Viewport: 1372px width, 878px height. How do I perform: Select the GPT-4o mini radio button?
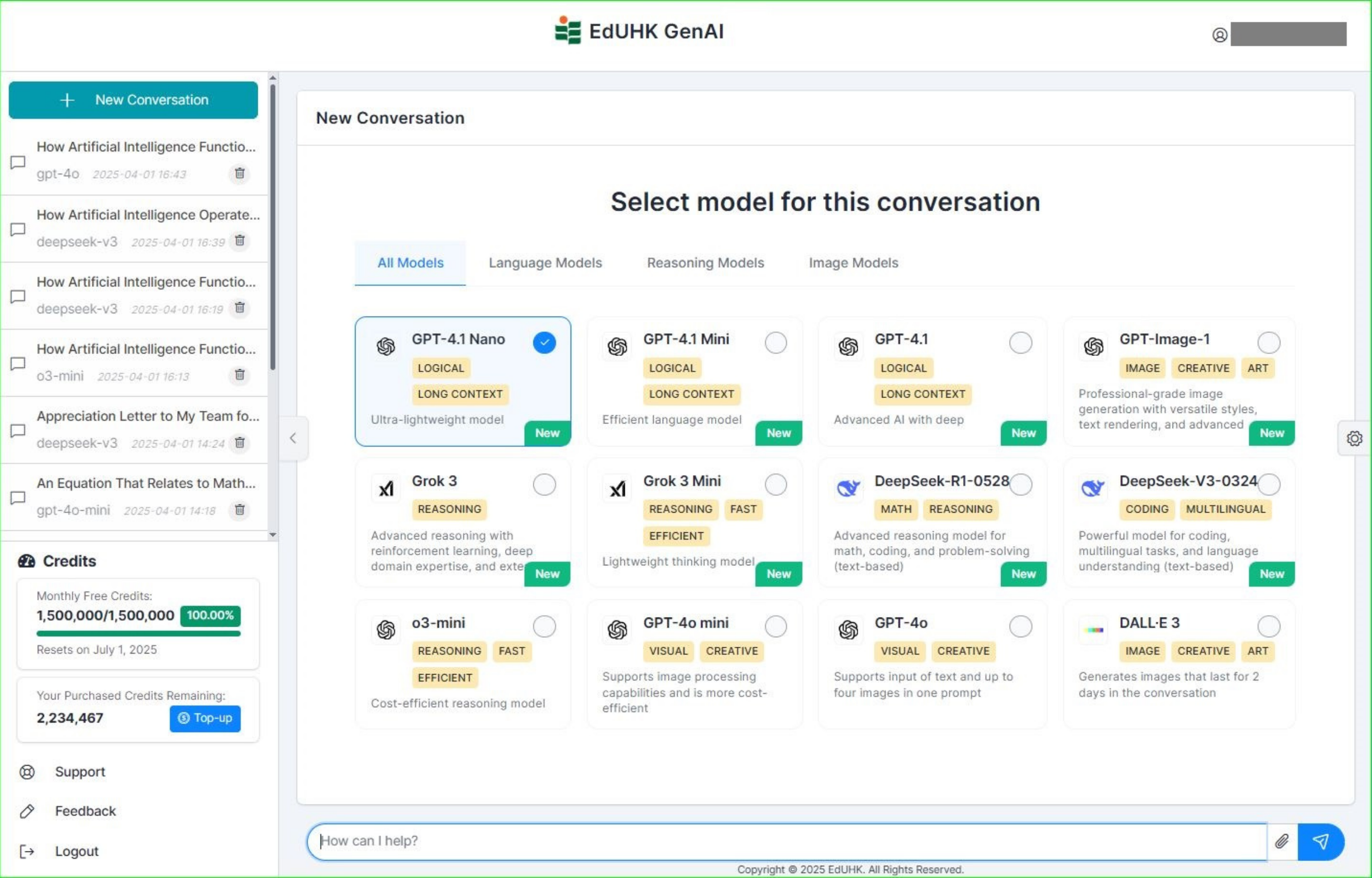coord(776,627)
